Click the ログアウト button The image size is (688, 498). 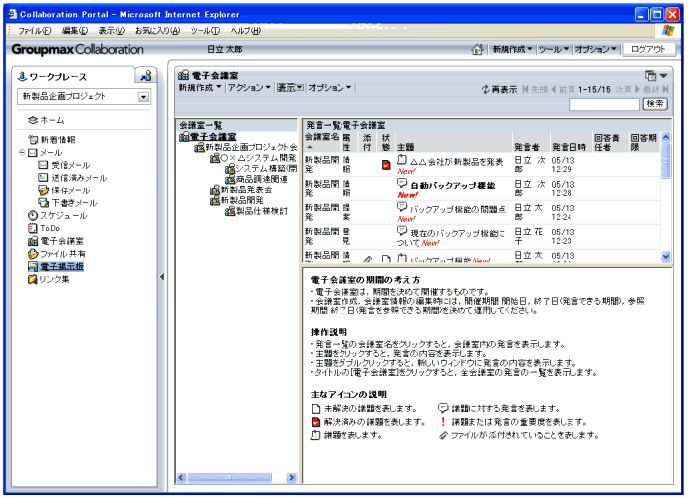[648, 49]
